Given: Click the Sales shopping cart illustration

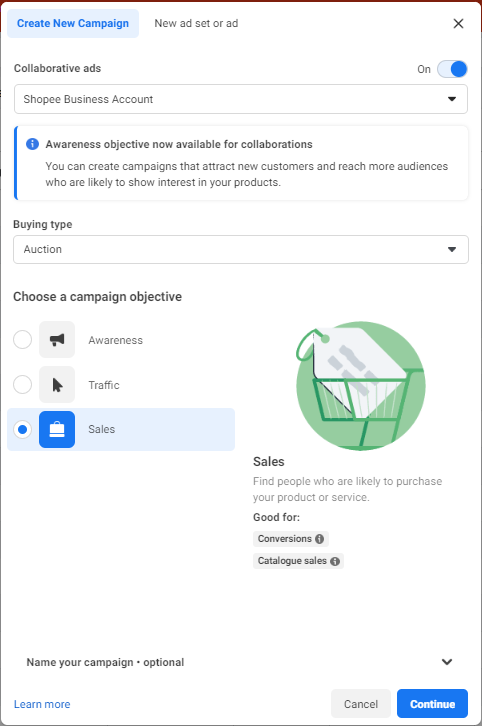Looking at the screenshot, I should [x=360, y=386].
